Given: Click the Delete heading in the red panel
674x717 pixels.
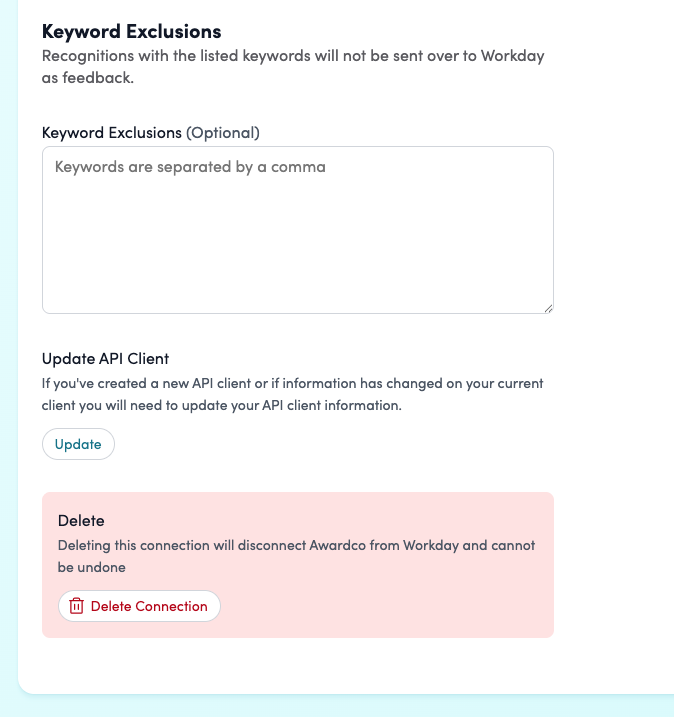Looking at the screenshot, I should 81,520.
